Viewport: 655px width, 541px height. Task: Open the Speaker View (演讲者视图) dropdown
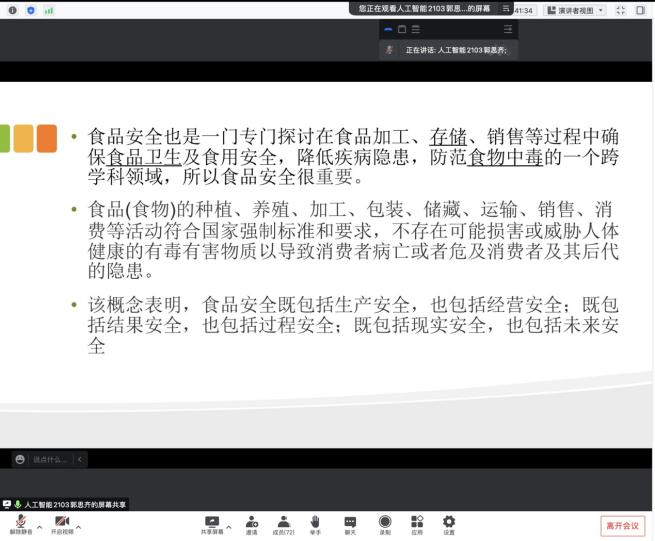[574, 10]
